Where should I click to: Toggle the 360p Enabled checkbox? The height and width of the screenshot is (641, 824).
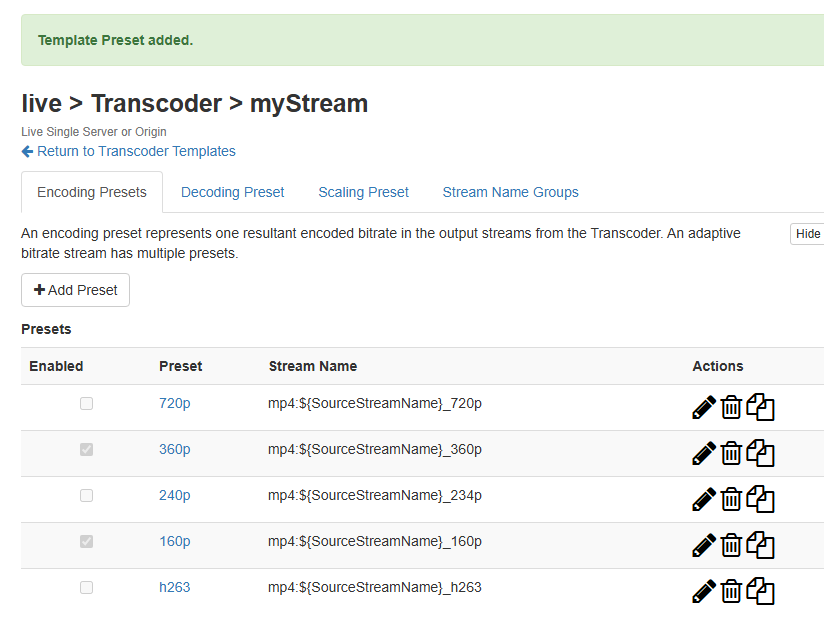[x=87, y=450]
